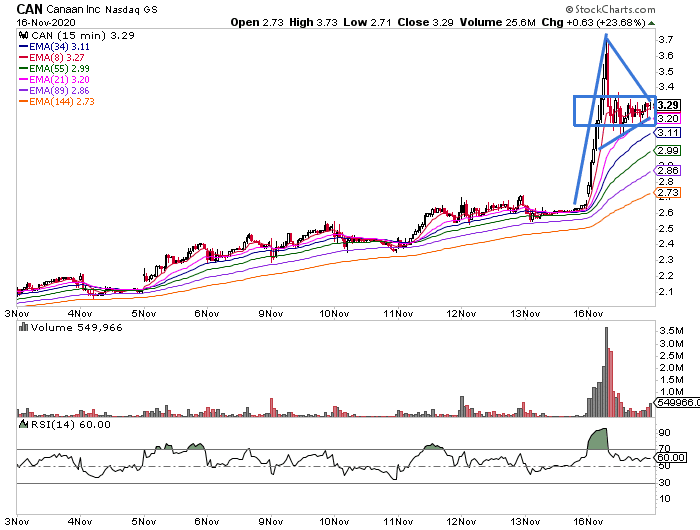Click the 90 RSI axis label
Viewport: 700px width, 530px height.
[x=664, y=433]
